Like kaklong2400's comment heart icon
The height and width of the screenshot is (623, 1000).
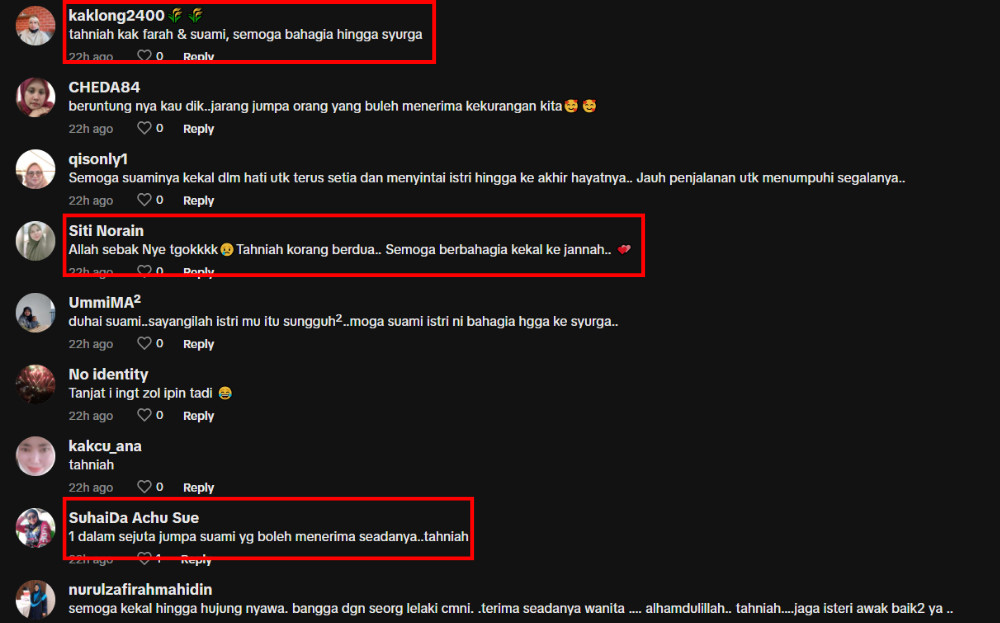(145, 56)
